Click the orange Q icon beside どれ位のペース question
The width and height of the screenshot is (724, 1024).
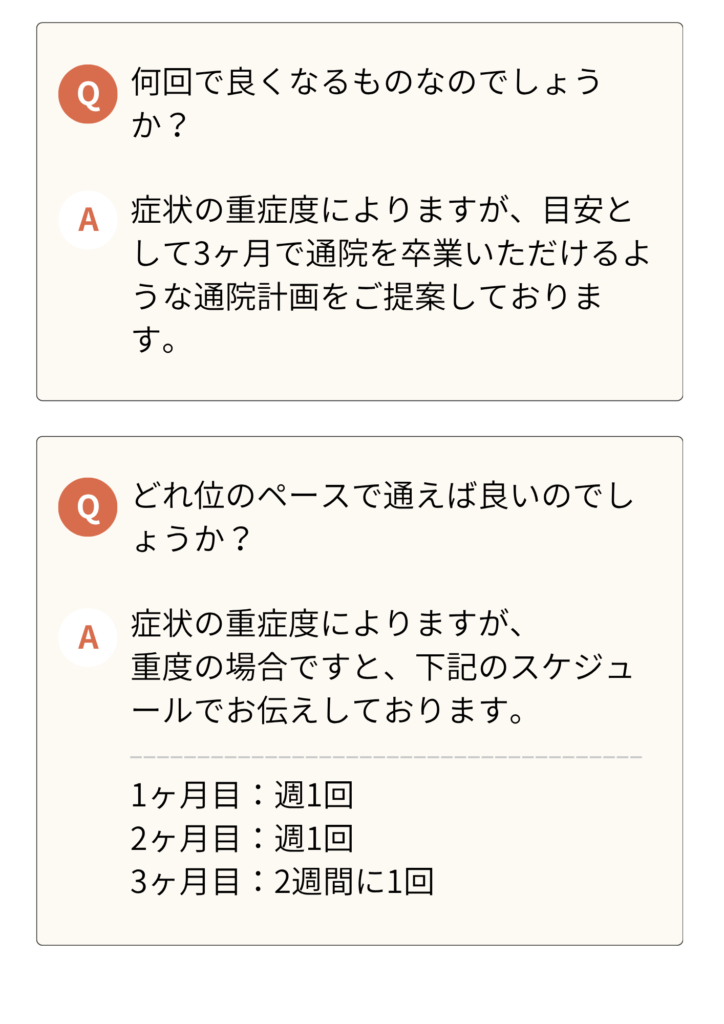[88, 507]
